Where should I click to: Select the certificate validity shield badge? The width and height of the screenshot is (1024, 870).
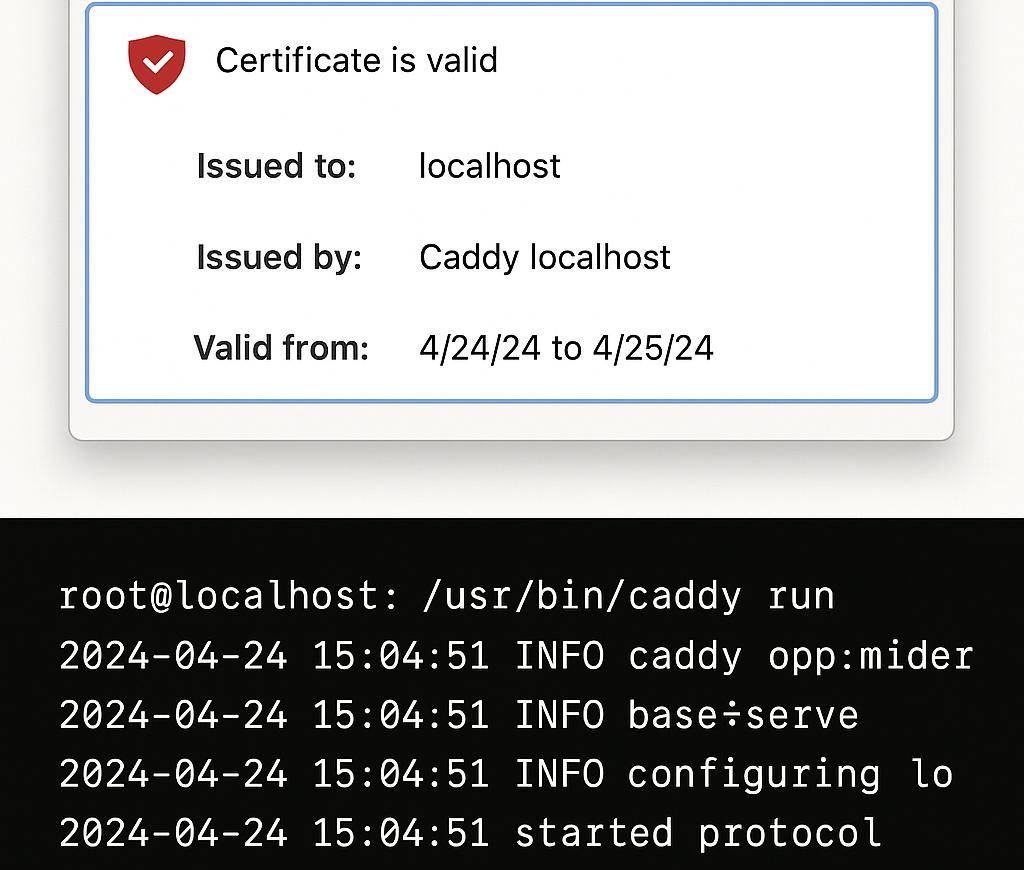pyautogui.click(x=156, y=63)
